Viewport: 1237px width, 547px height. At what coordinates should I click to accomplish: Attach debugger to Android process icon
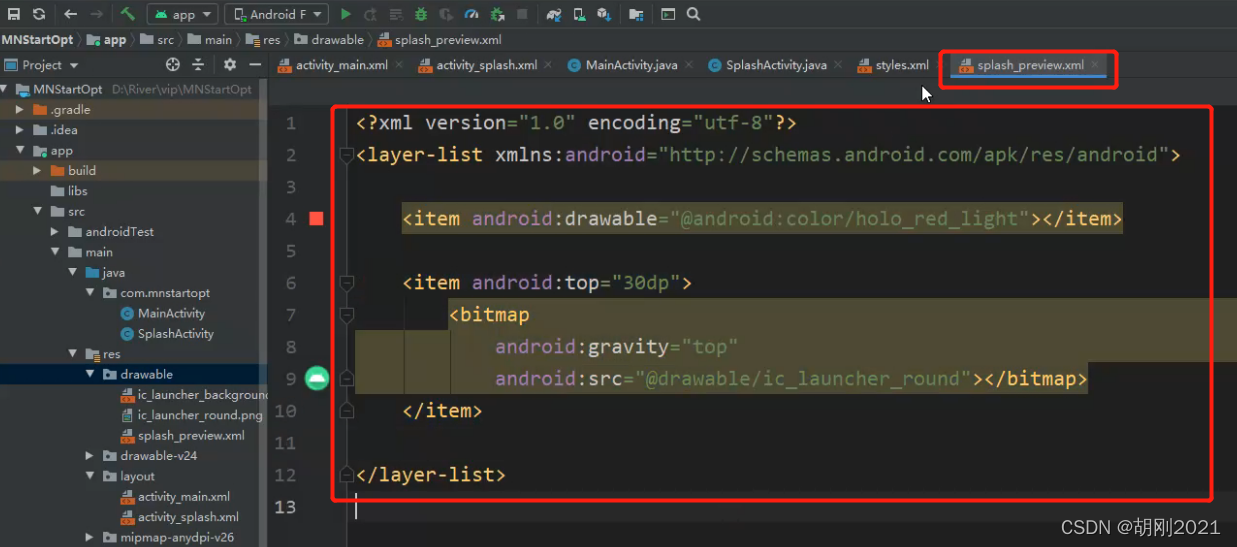(x=497, y=14)
